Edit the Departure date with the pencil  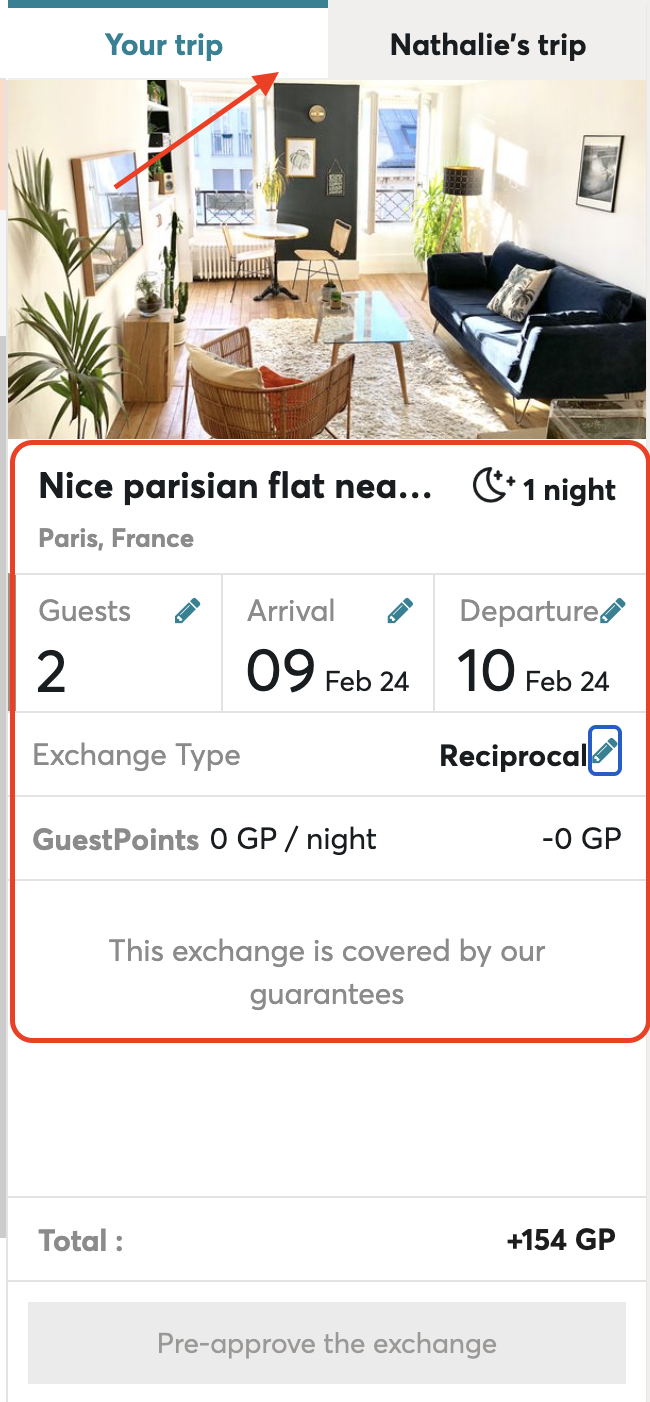pos(613,611)
